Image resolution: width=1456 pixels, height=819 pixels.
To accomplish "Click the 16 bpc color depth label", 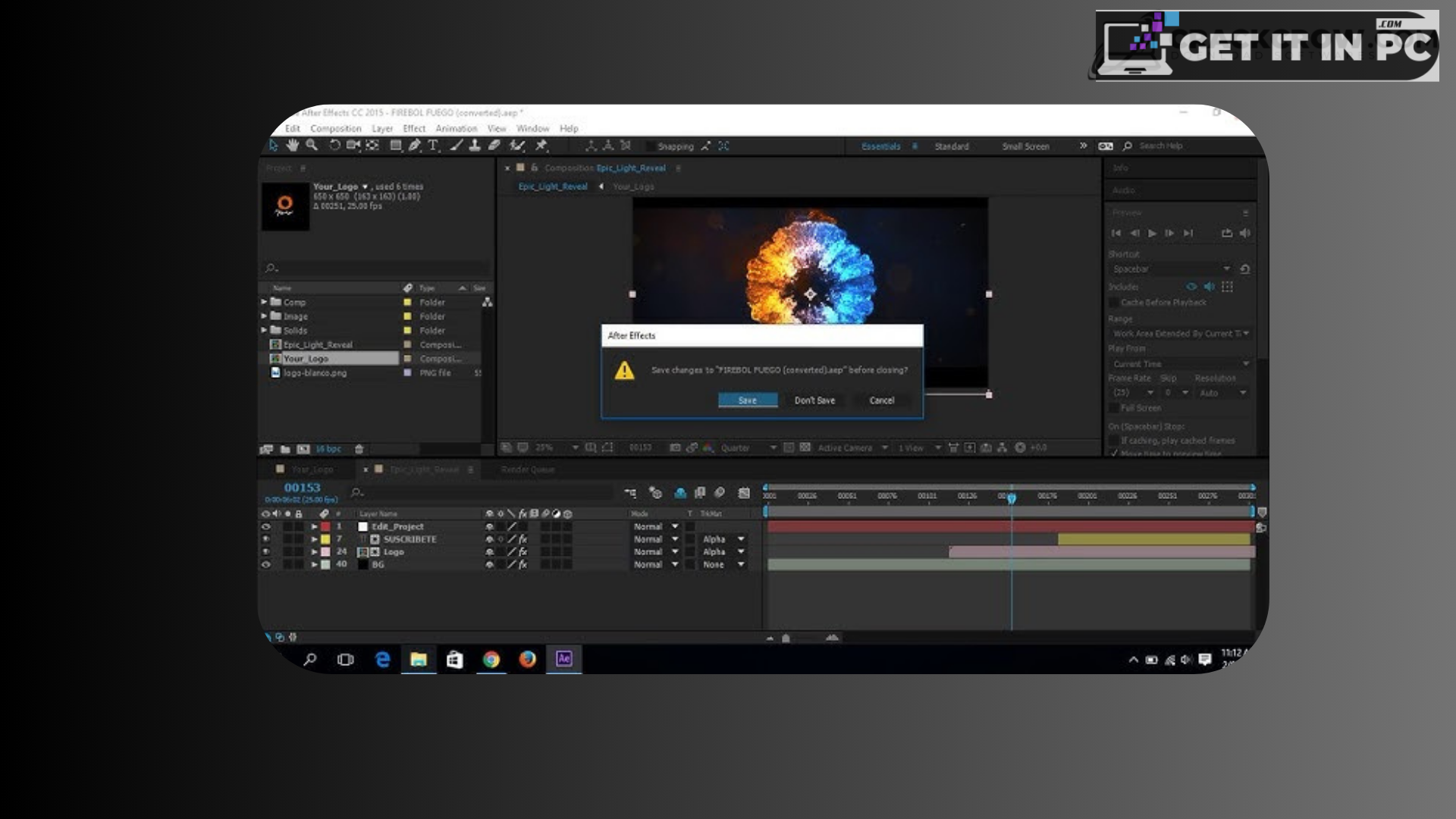I will coord(328,449).
